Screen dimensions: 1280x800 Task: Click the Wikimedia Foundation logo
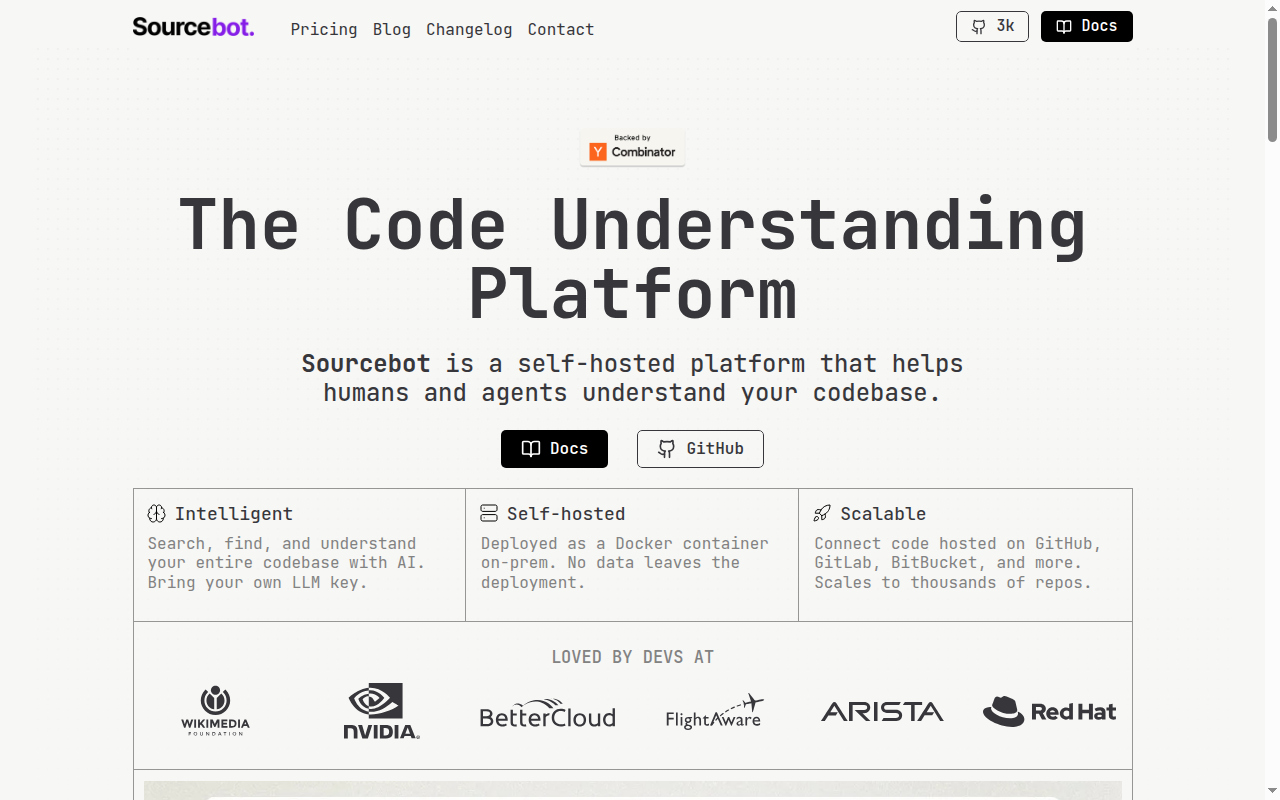click(215, 711)
